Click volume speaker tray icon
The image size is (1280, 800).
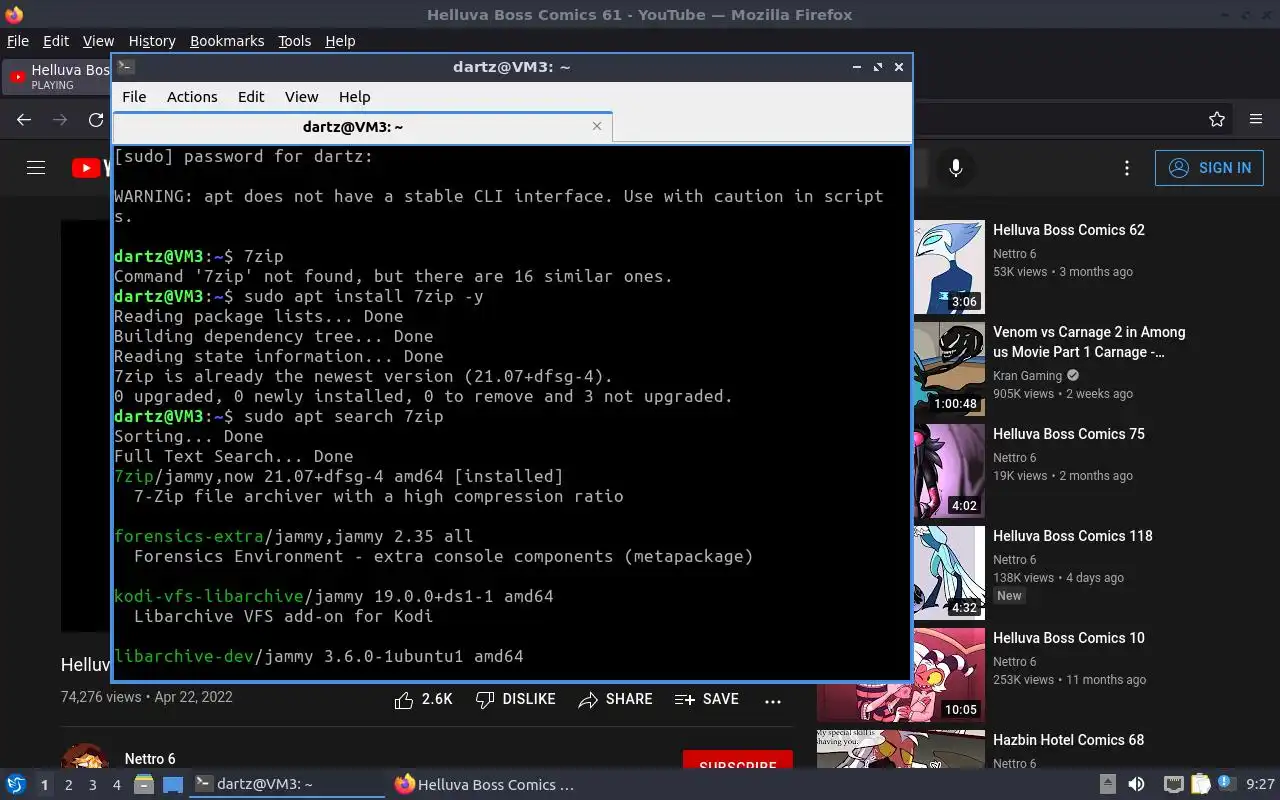tap(1136, 785)
